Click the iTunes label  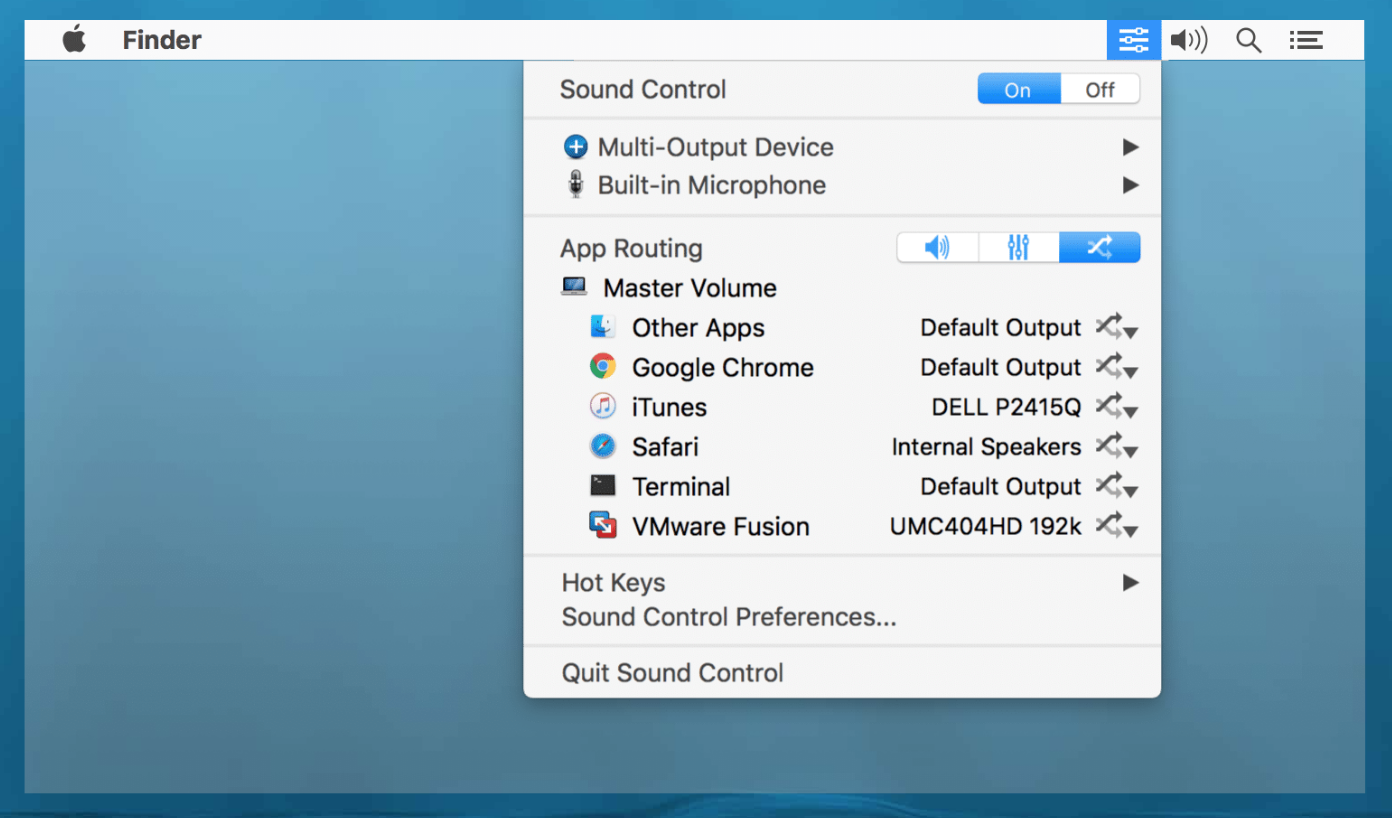coord(669,407)
